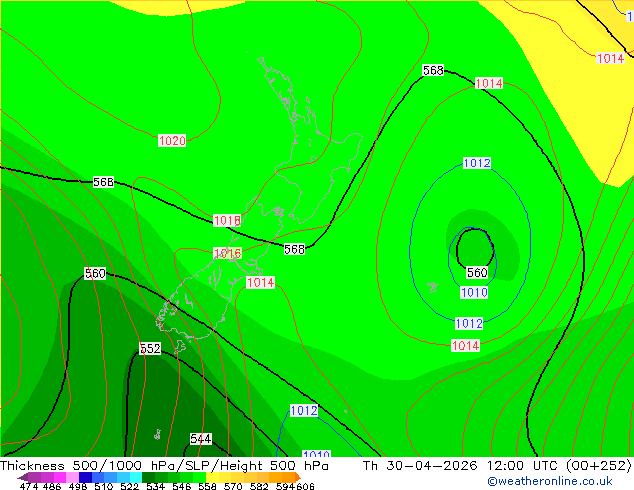Click the blue 1012 label above the low
This screenshot has width=634, height=490.
click(x=477, y=163)
